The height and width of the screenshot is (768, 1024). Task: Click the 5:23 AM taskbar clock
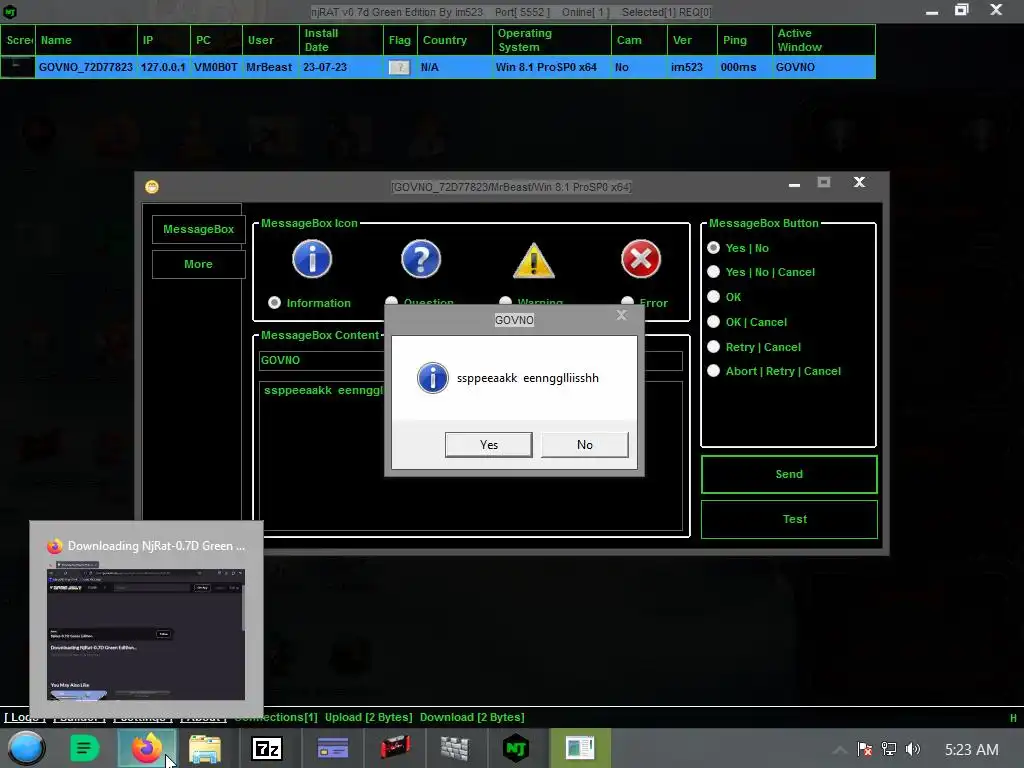coord(971,750)
